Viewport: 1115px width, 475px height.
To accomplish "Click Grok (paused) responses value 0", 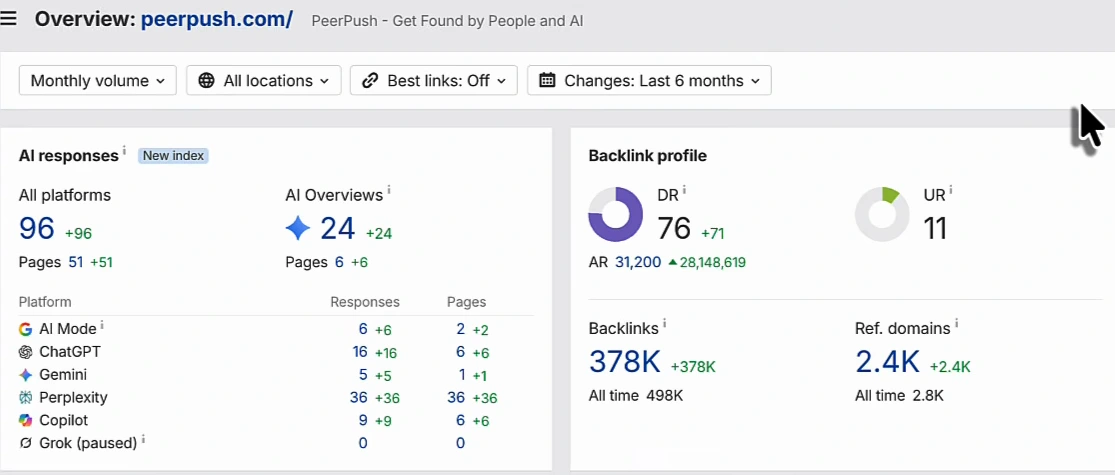I will 363,443.
